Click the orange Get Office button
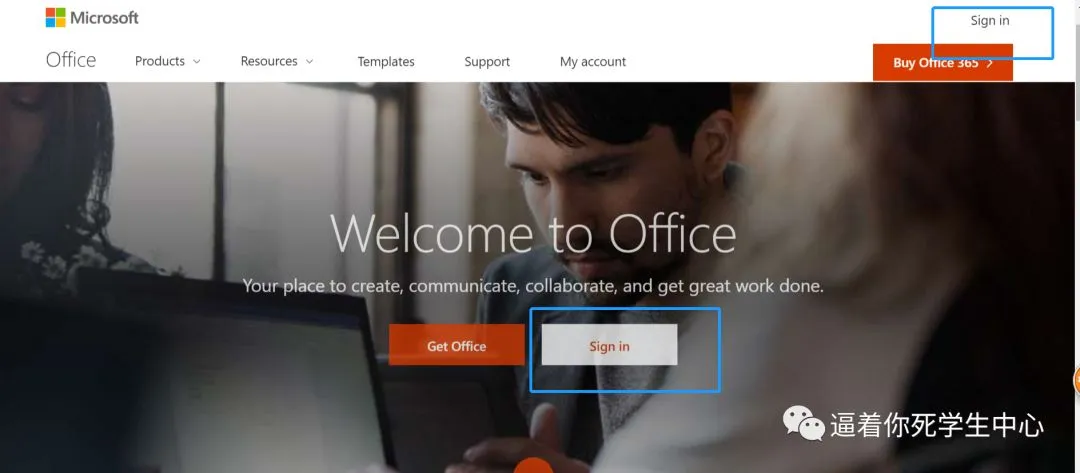Screen dimensions: 1080x473 click(457, 345)
